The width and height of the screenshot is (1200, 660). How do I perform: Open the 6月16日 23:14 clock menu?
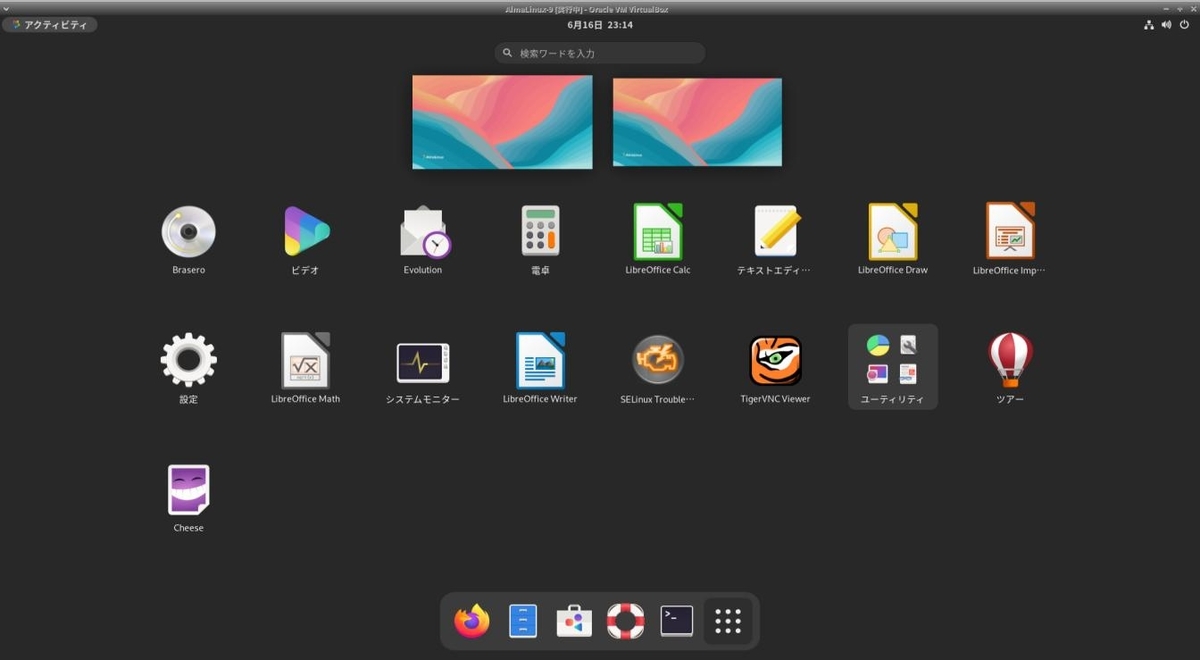point(600,25)
